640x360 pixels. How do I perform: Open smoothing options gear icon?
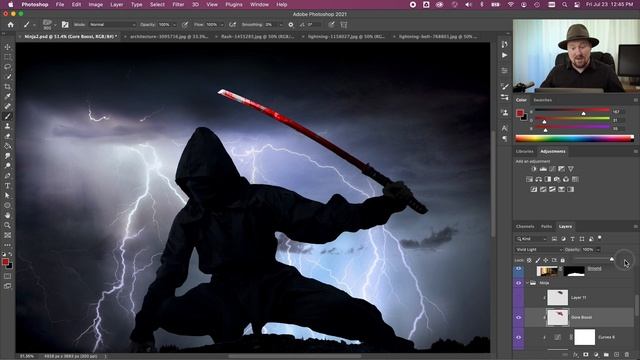pos(291,24)
